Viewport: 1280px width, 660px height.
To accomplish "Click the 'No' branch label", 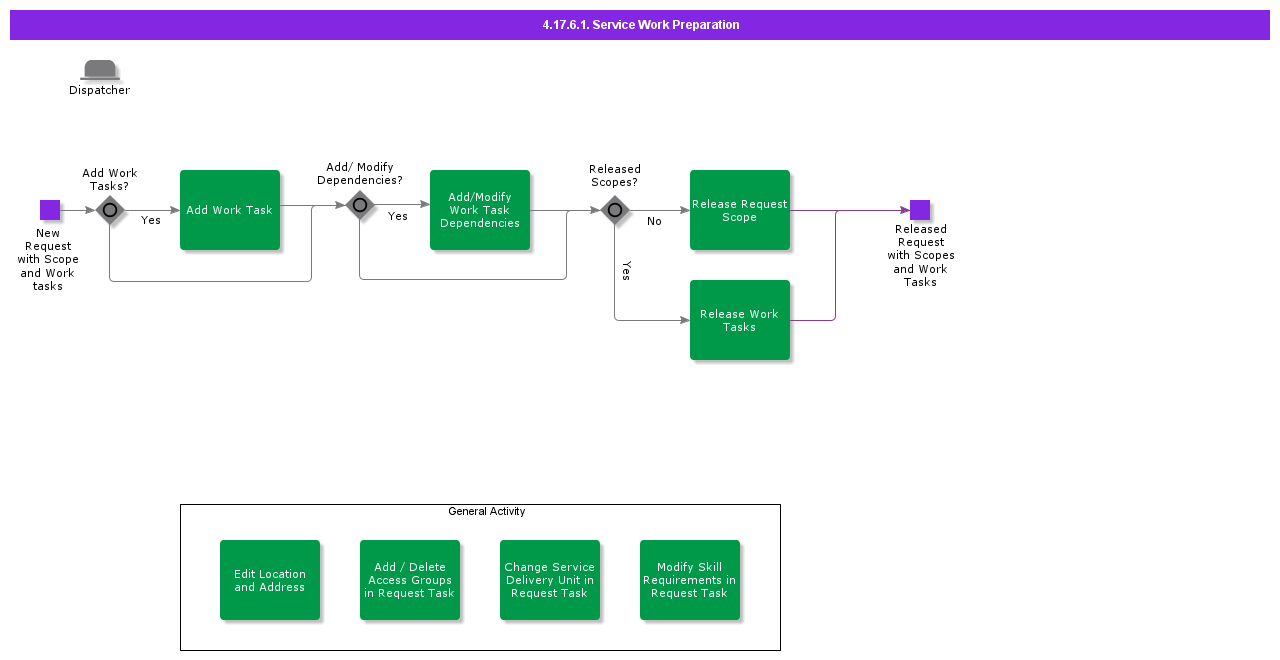I will [x=654, y=222].
